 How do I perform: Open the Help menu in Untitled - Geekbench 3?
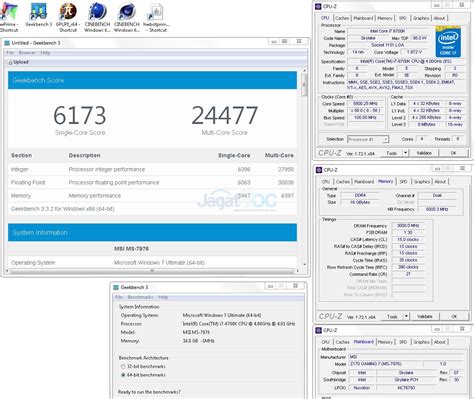(45, 53)
